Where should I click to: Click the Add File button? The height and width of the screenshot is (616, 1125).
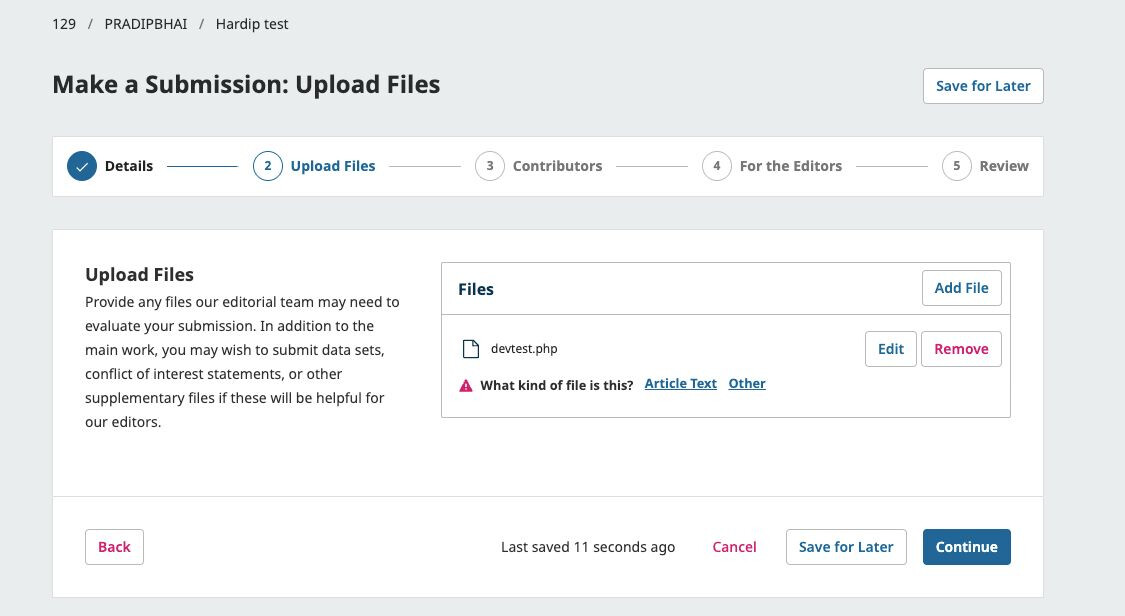(x=961, y=288)
